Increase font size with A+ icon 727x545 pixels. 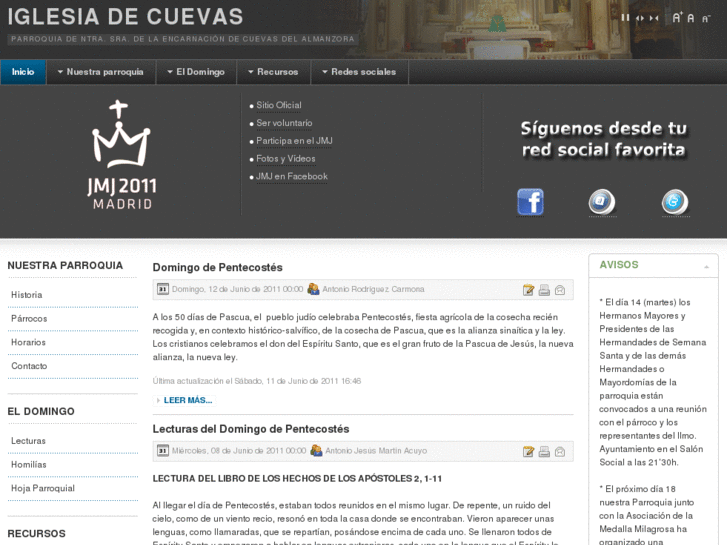tap(677, 18)
